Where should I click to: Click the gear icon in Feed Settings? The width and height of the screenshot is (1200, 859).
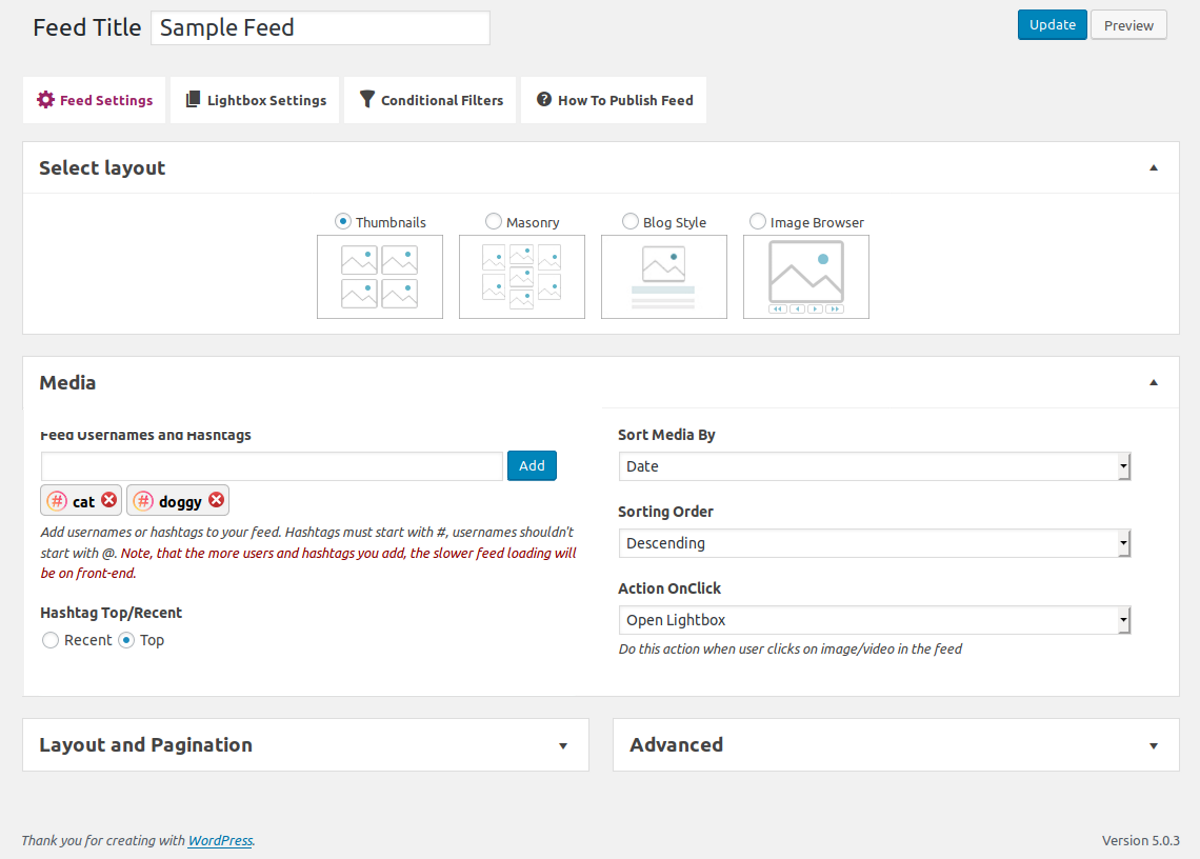45,100
